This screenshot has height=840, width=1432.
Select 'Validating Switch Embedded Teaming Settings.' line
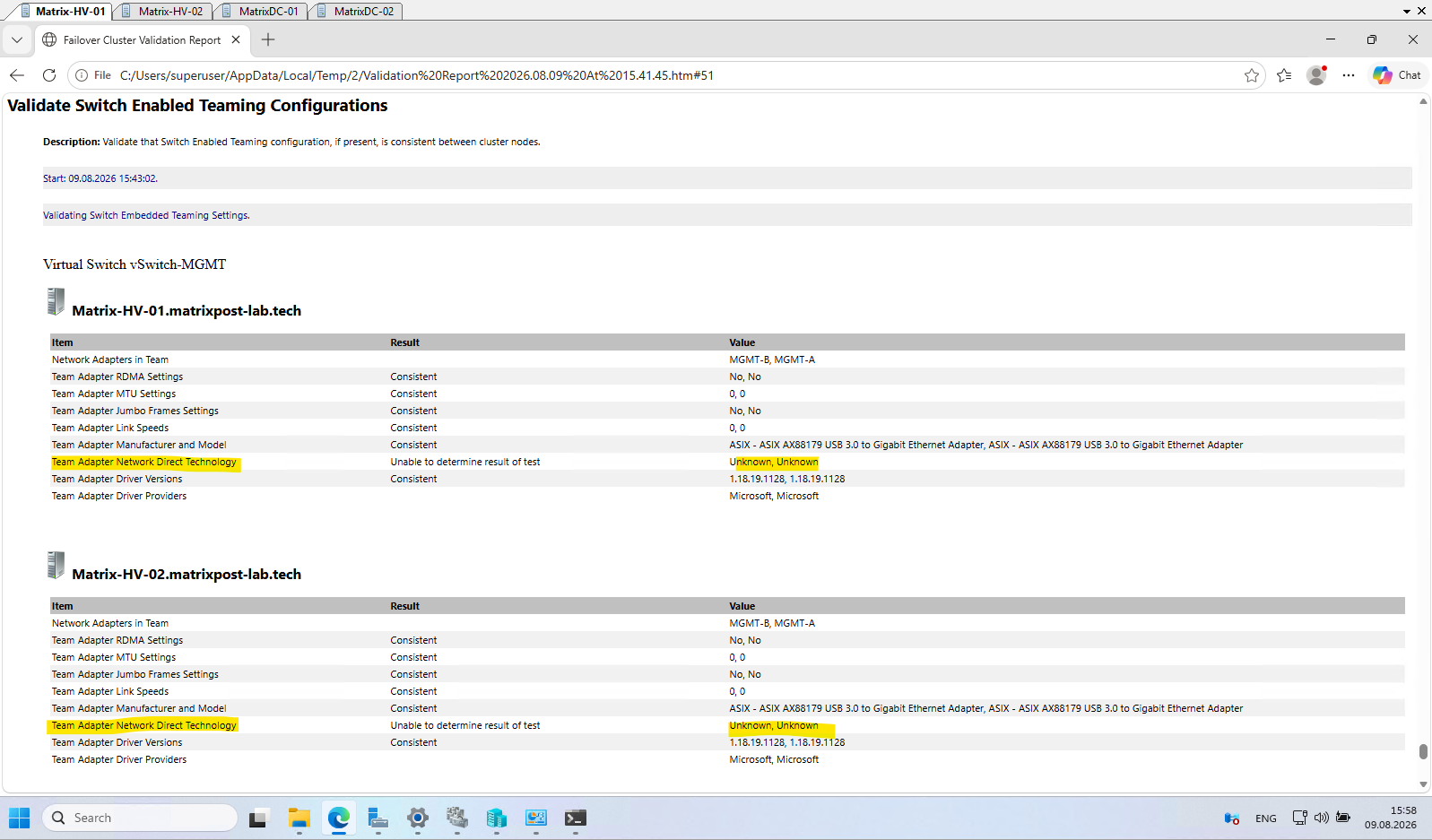point(146,215)
